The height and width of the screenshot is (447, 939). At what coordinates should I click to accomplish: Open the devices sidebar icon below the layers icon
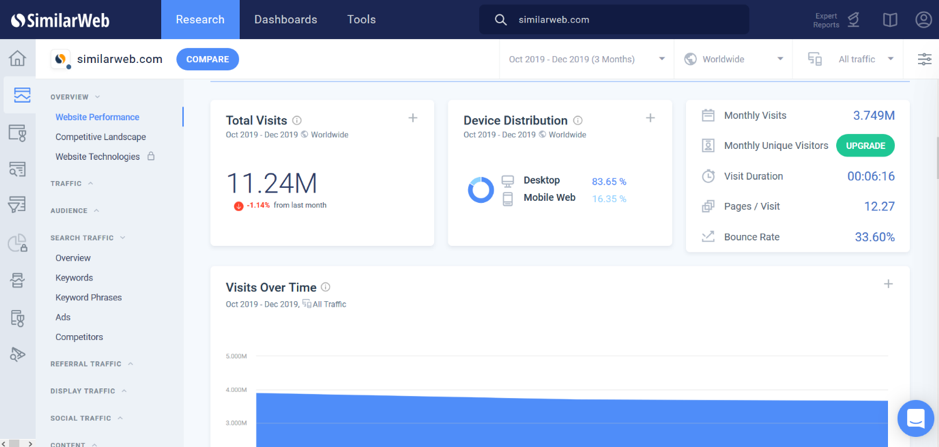(x=18, y=318)
